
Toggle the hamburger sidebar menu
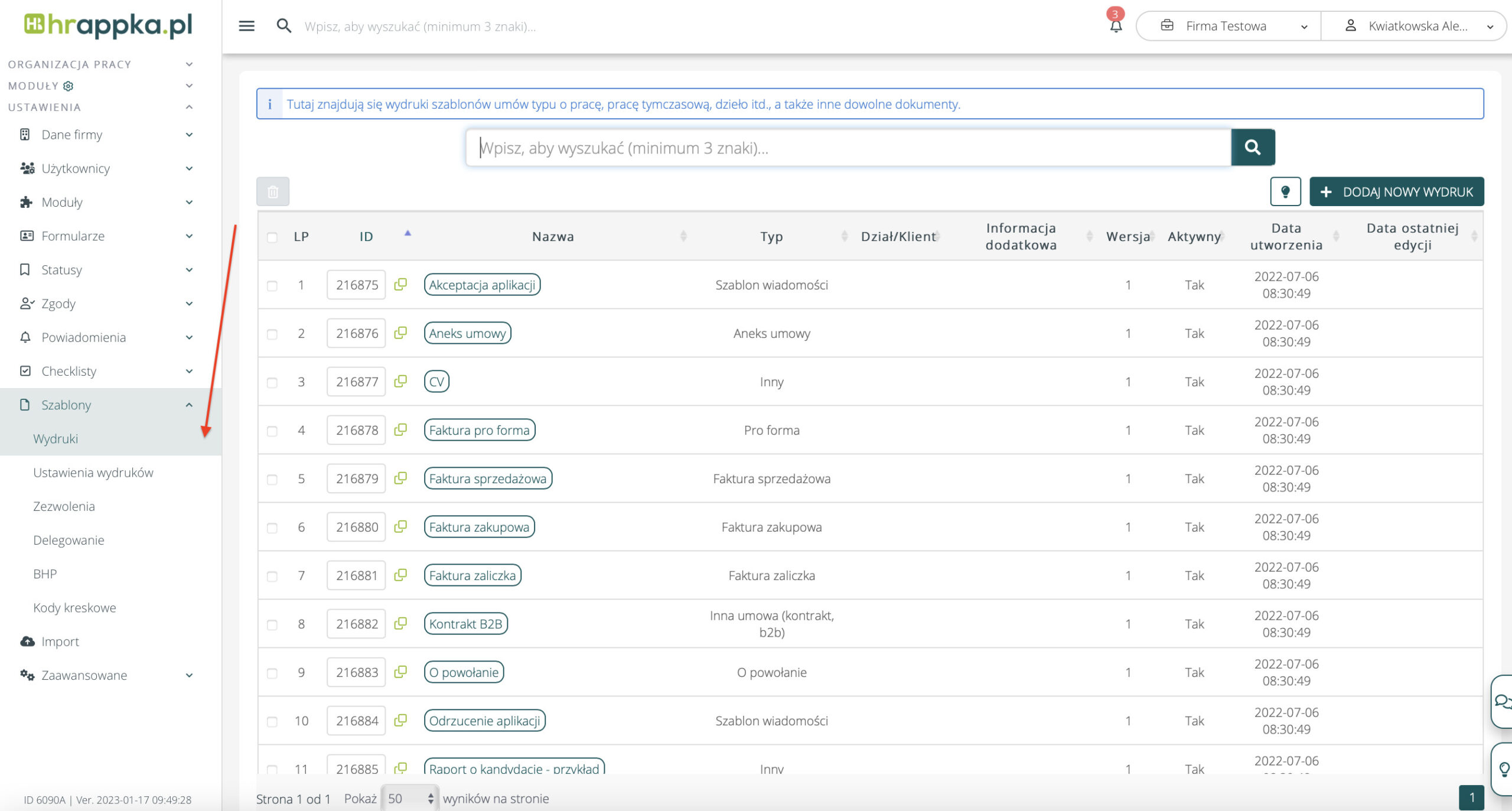[x=246, y=26]
